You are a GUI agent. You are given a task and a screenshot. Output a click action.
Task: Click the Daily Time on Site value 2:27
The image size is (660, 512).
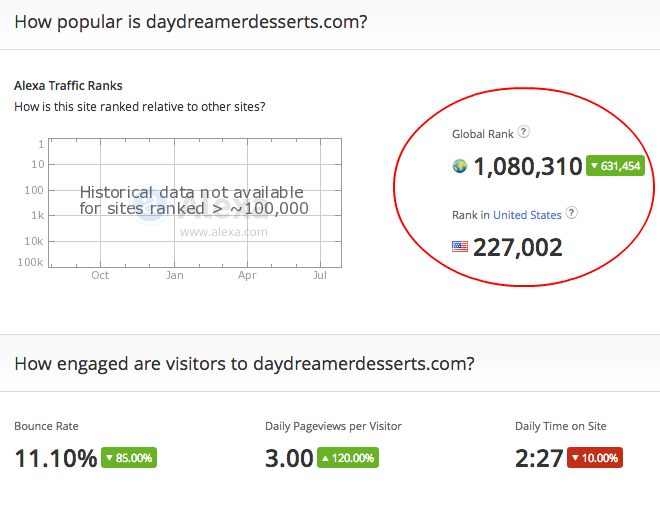(x=539, y=458)
